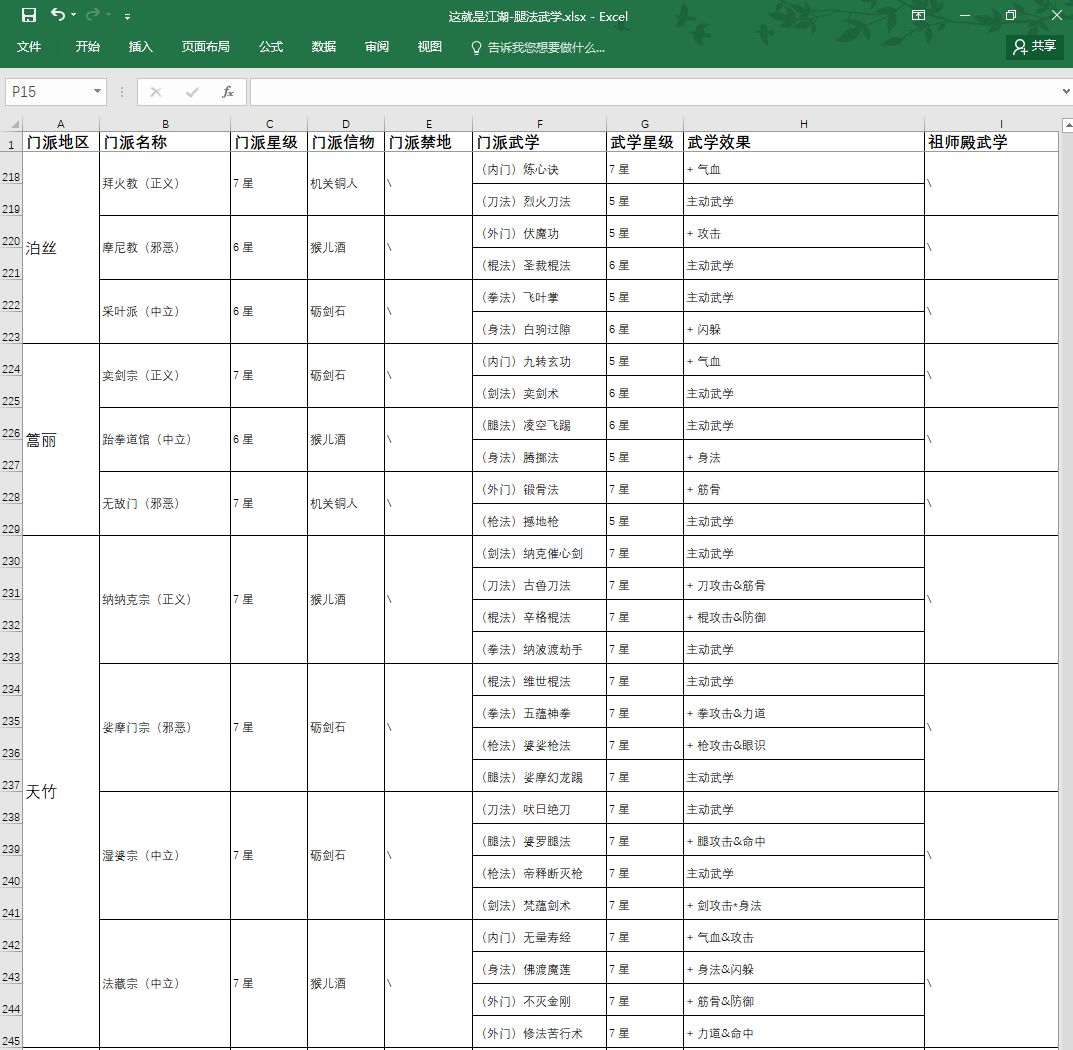Switch to the 开始 ribbon tab

coord(88,47)
